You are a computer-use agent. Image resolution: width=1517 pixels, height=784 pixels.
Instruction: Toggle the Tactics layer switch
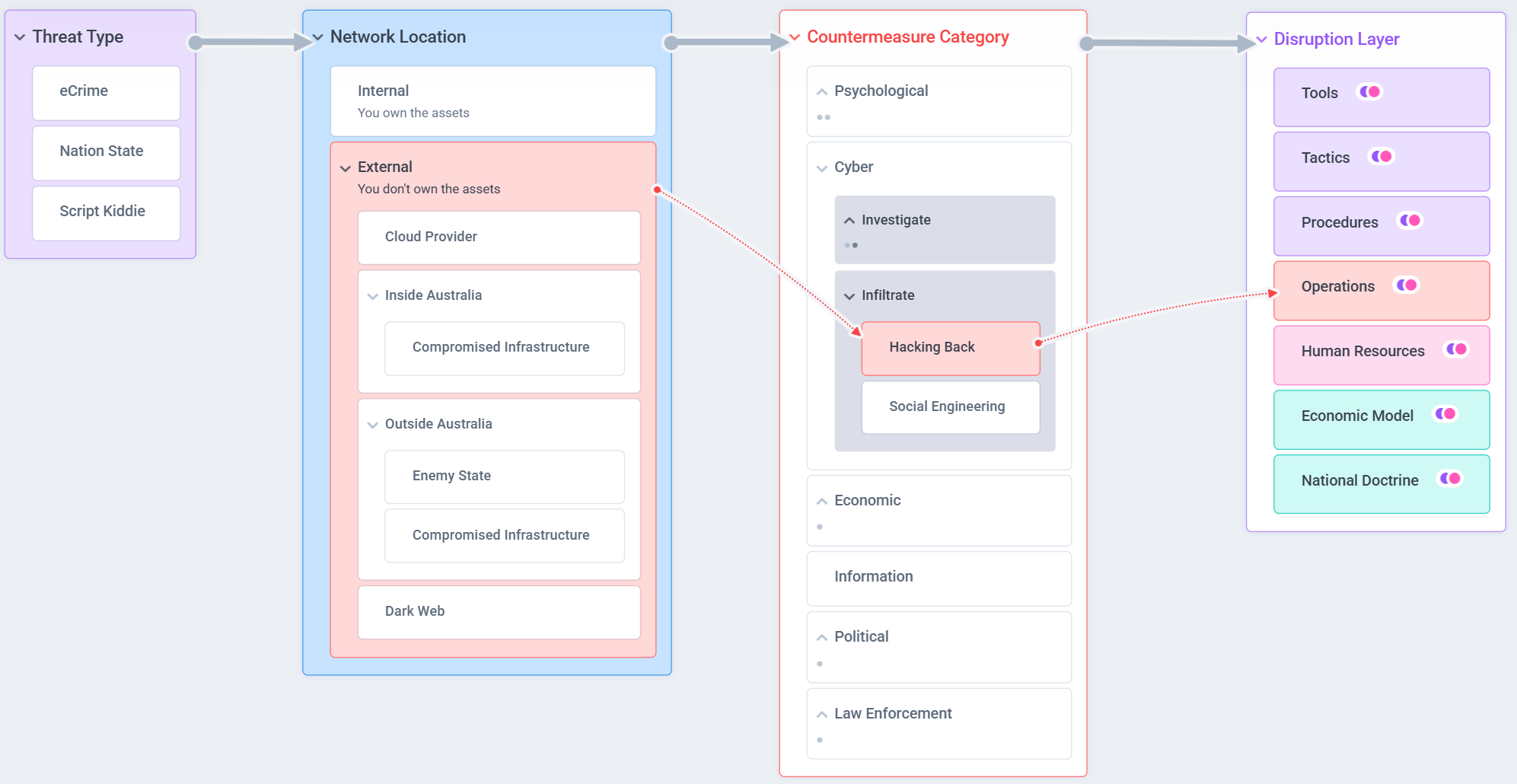pos(1381,157)
